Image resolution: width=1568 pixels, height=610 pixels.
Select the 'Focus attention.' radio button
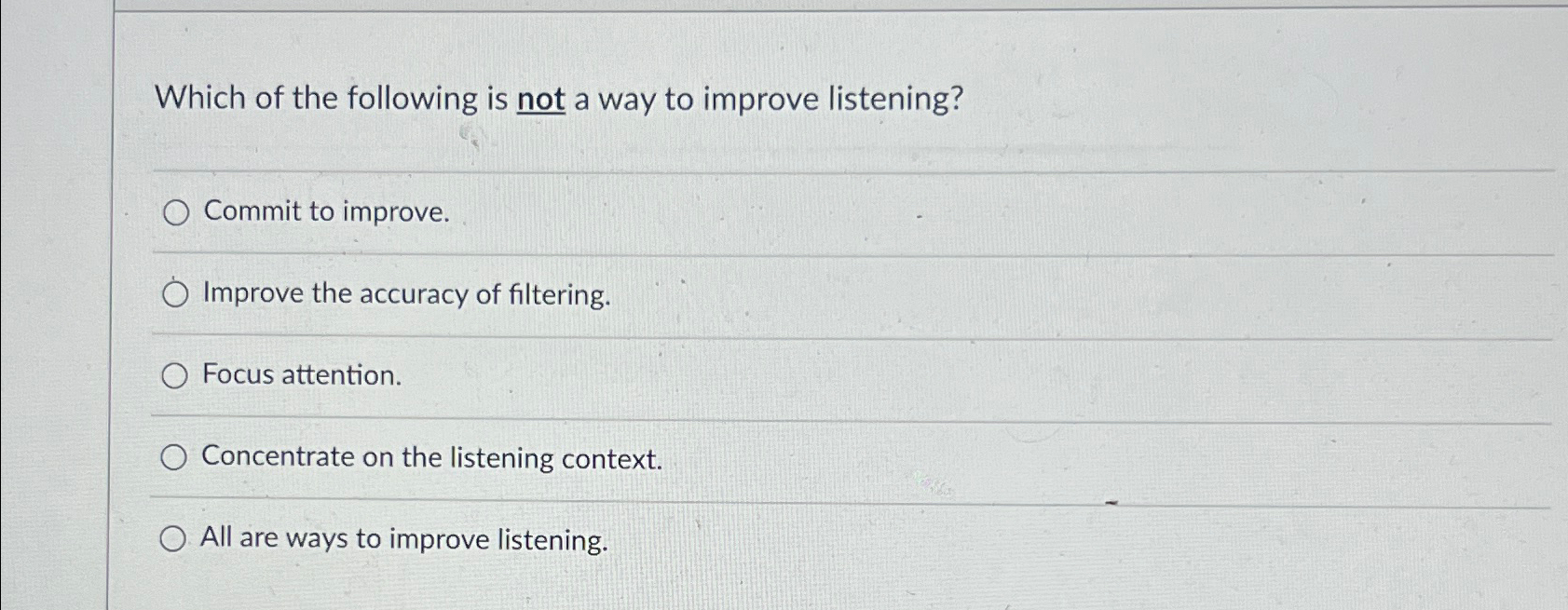[175, 375]
